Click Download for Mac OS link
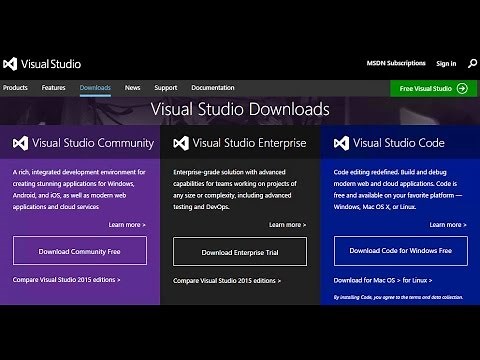Image resolution: width=480 pixels, height=360 pixels. [x=367, y=280]
